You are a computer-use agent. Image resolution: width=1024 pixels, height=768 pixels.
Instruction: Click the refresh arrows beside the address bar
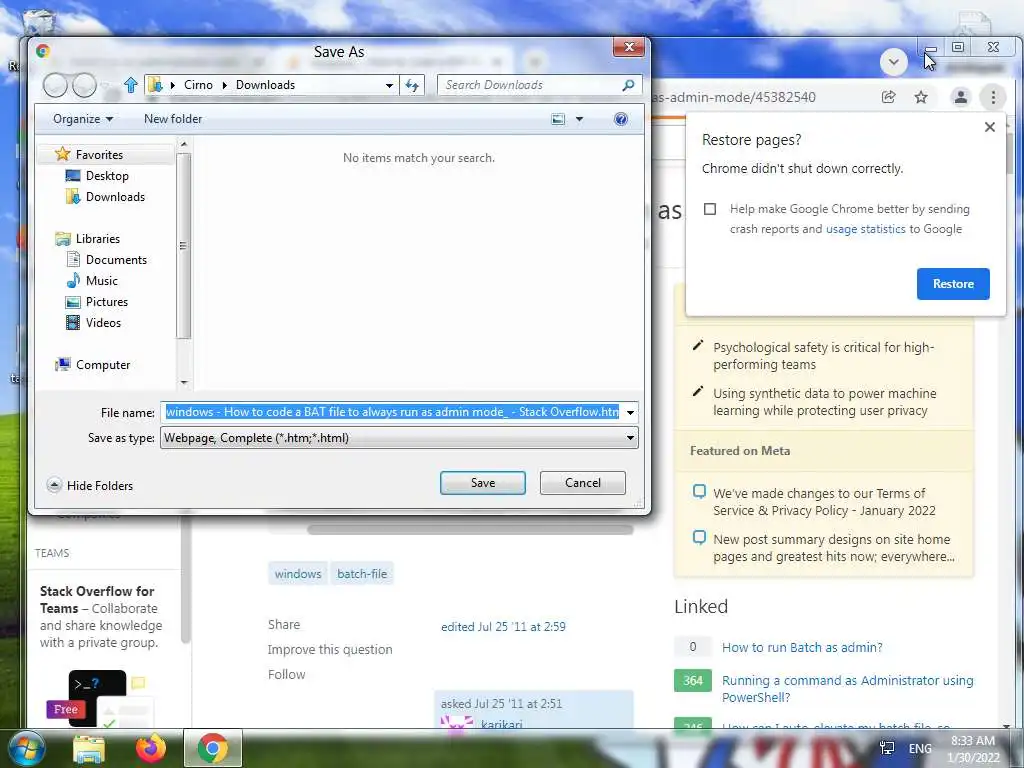(x=412, y=85)
